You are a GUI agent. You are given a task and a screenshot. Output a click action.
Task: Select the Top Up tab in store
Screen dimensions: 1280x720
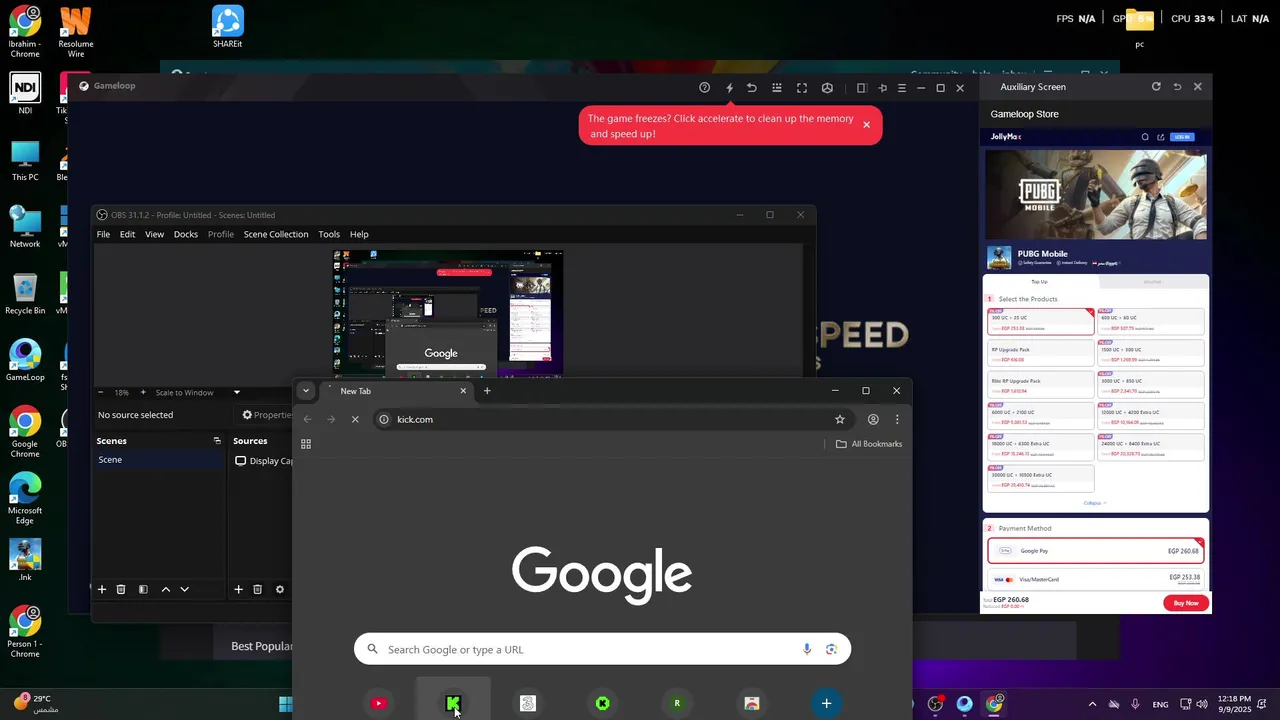coord(1039,282)
